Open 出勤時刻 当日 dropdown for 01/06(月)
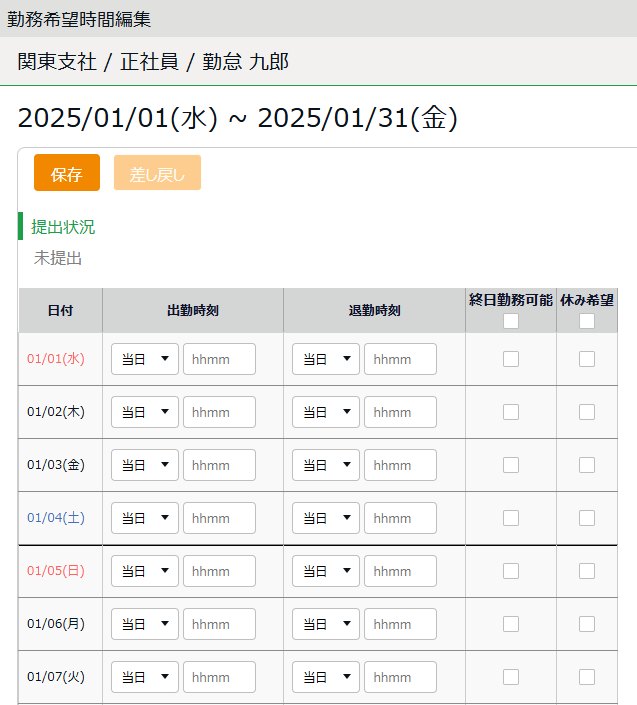This screenshot has height=705, width=637. tap(145, 624)
